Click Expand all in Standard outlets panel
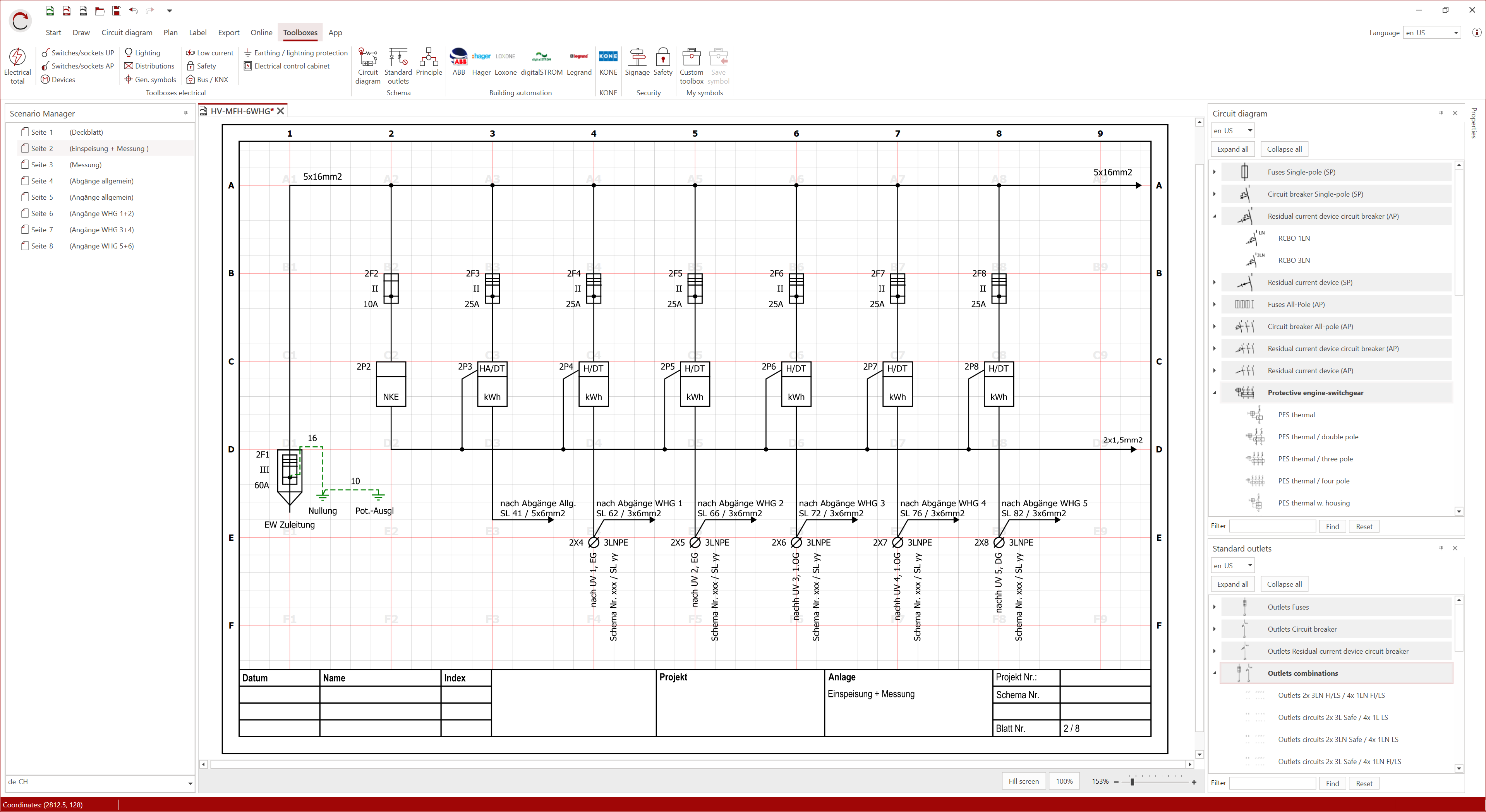 click(1233, 584)
